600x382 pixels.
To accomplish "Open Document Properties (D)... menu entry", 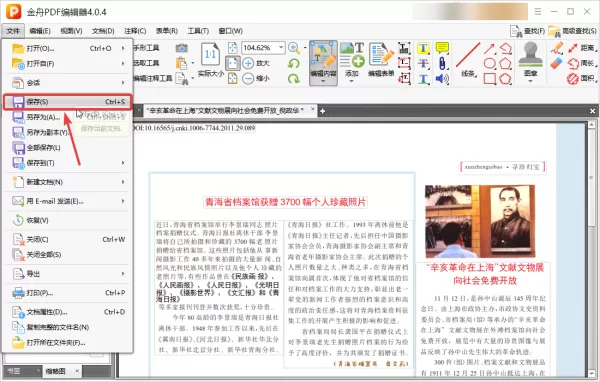I will (68, 312).
